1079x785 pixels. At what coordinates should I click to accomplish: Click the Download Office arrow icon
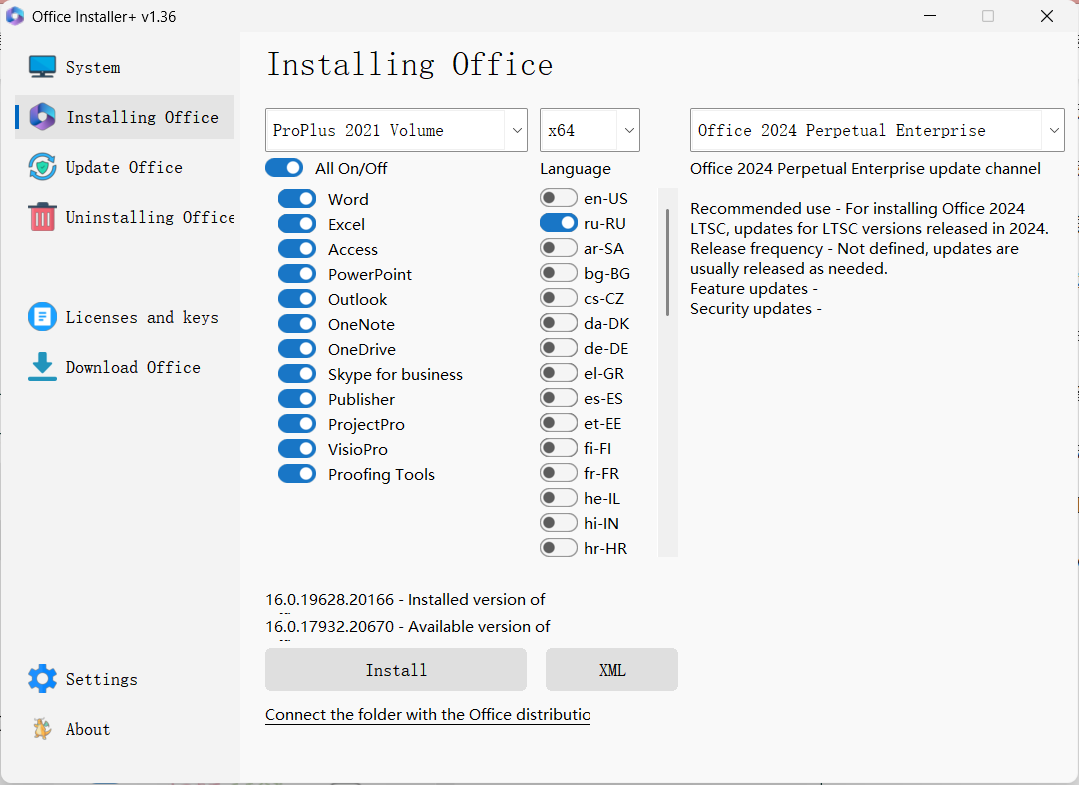click(x=42, y=367)
